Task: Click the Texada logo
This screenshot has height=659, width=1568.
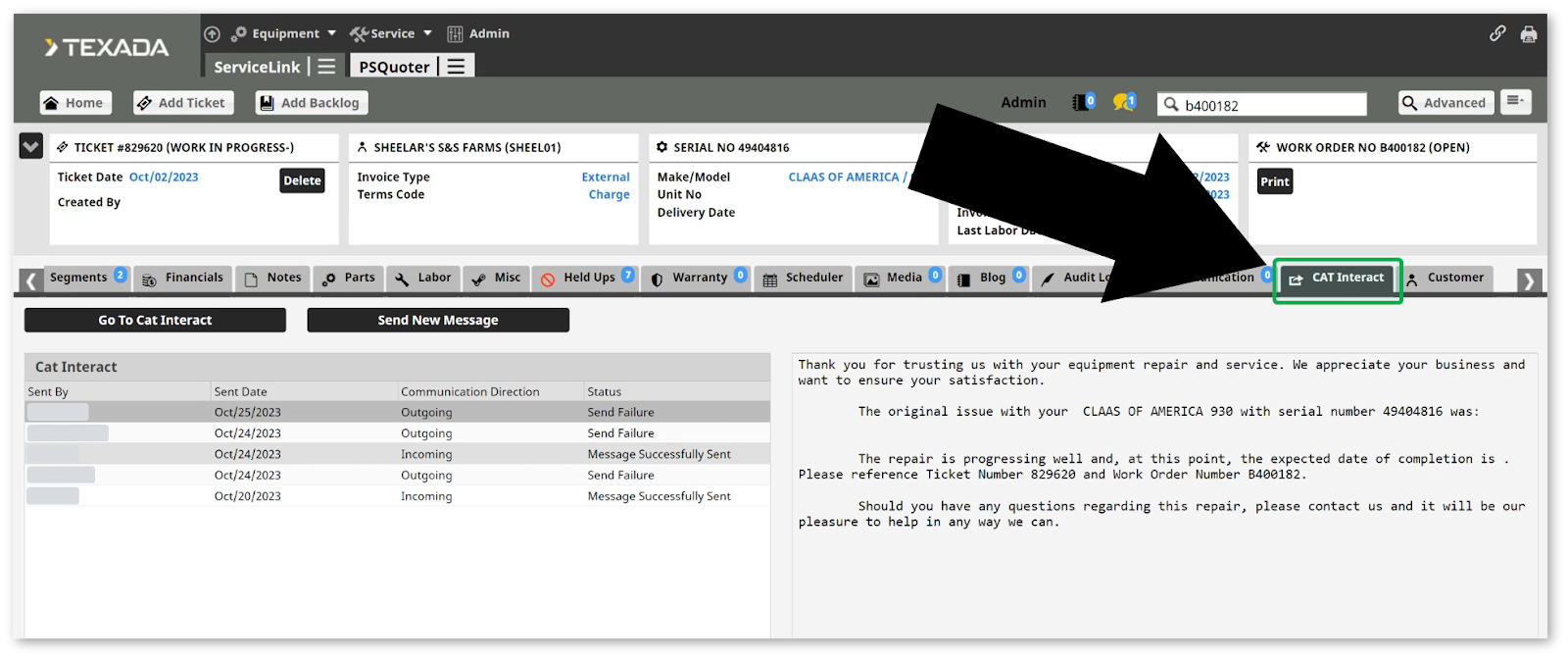Action: [x=107, y=47]
